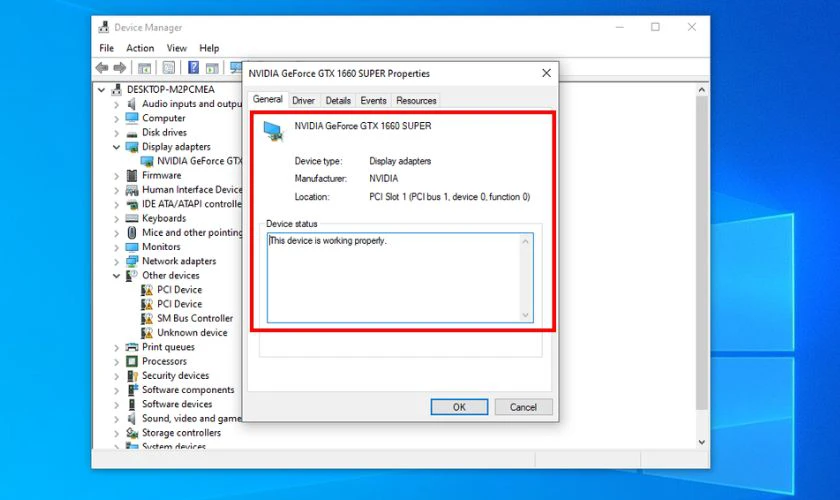
Task: Expand the Monitors node
Action: pyautogui.click(x=117, y=247)
